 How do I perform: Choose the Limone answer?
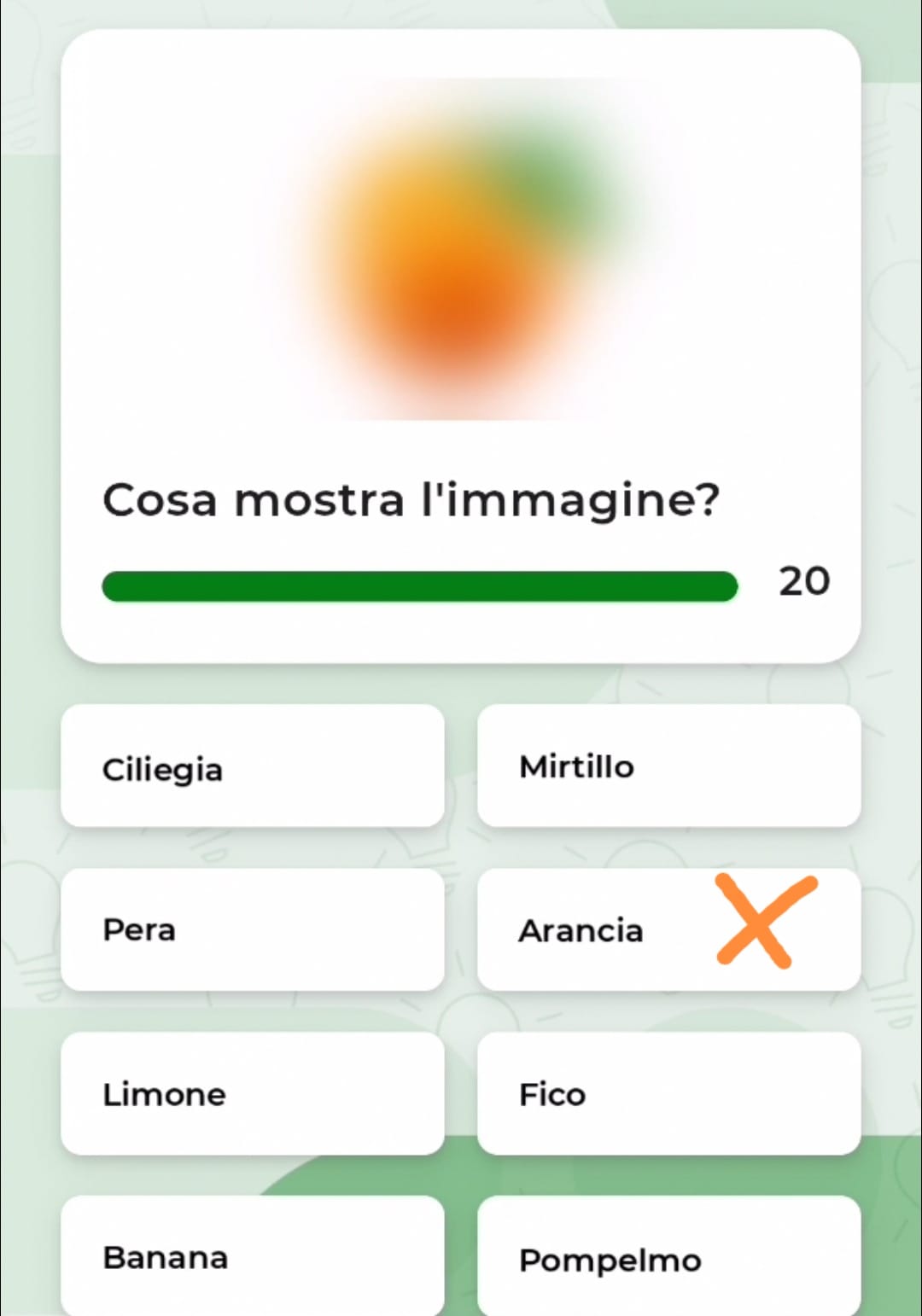[253, 1093]
